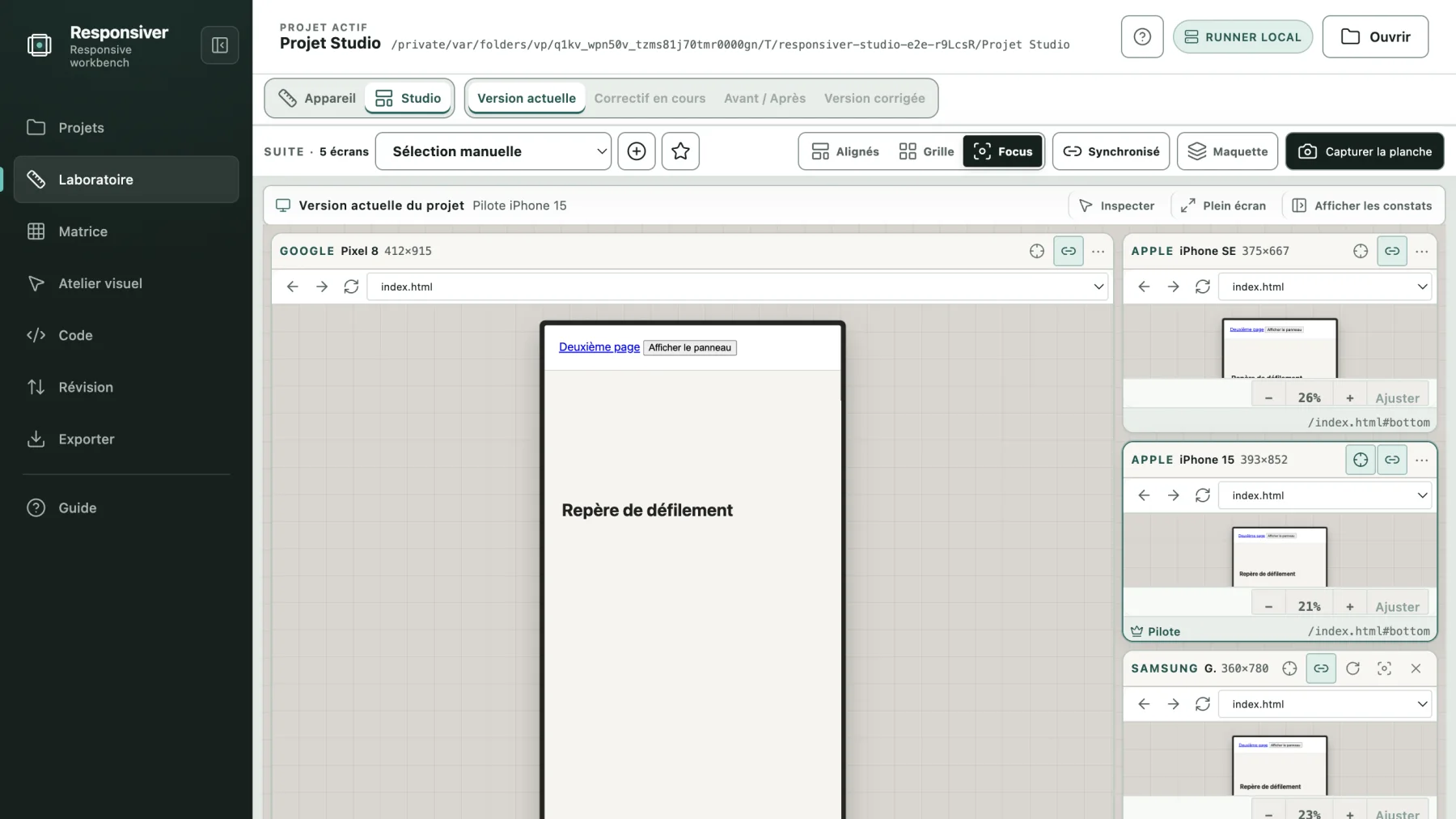Reload the Apple iPhone 15 page
Image resolution: width=1456 pixels, height=819 pixels.
tap(1203, 495)
